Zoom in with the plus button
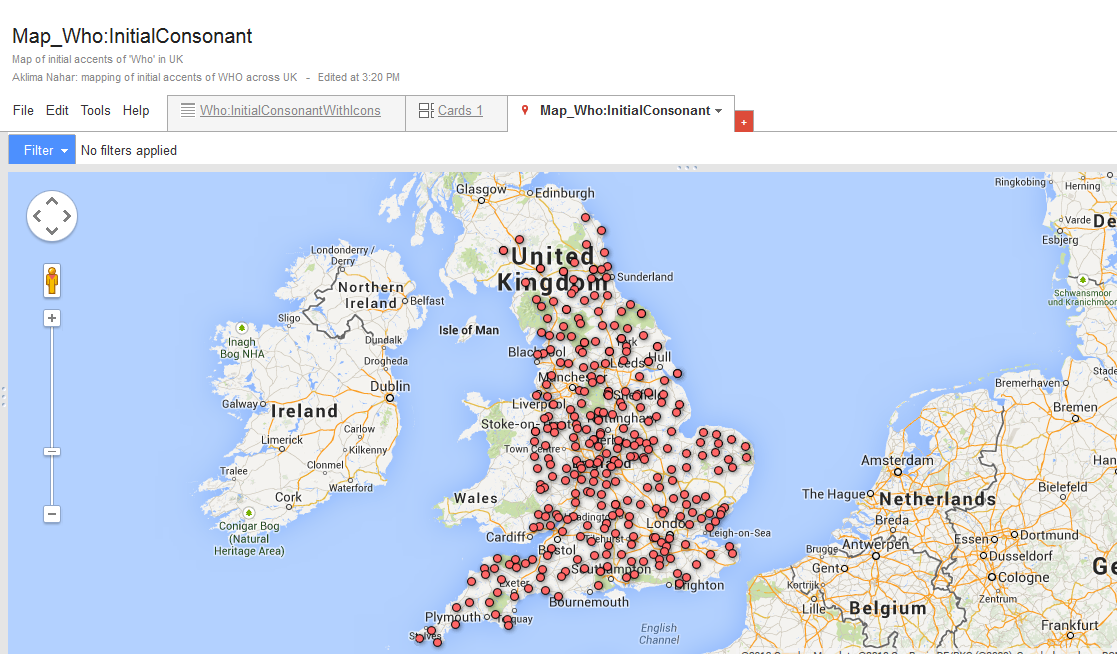 [52, 318]
